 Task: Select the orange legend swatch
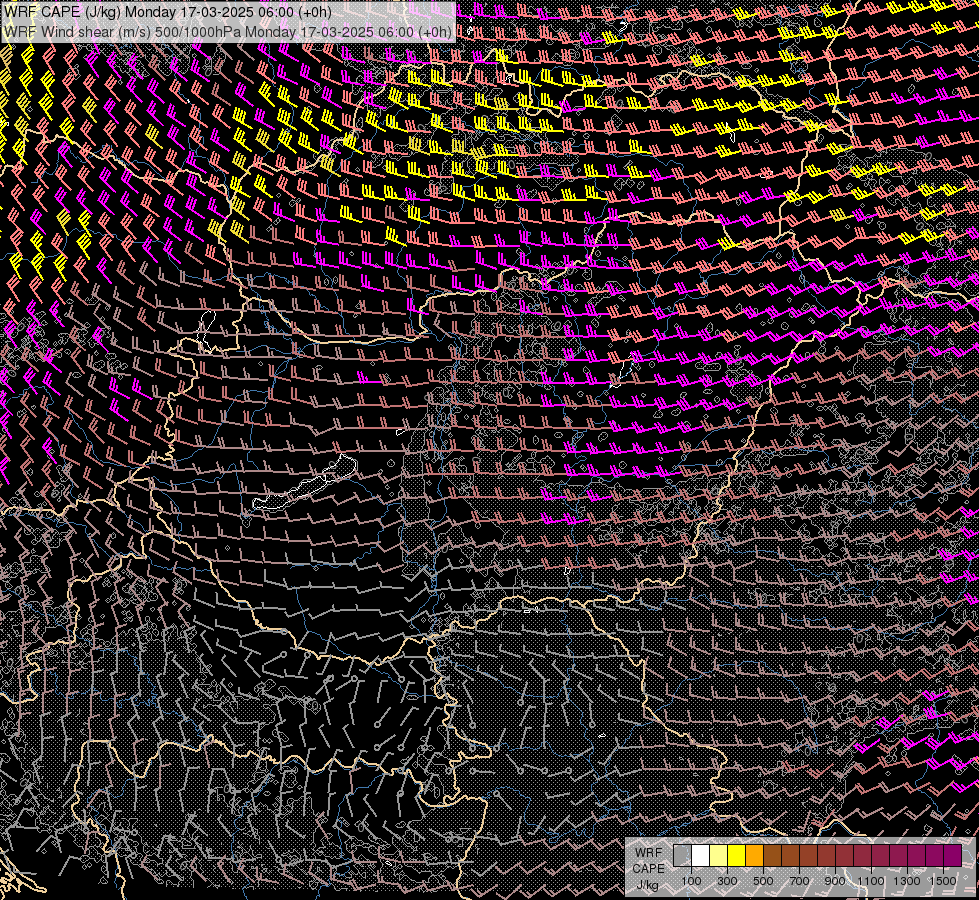coord(754,855)
